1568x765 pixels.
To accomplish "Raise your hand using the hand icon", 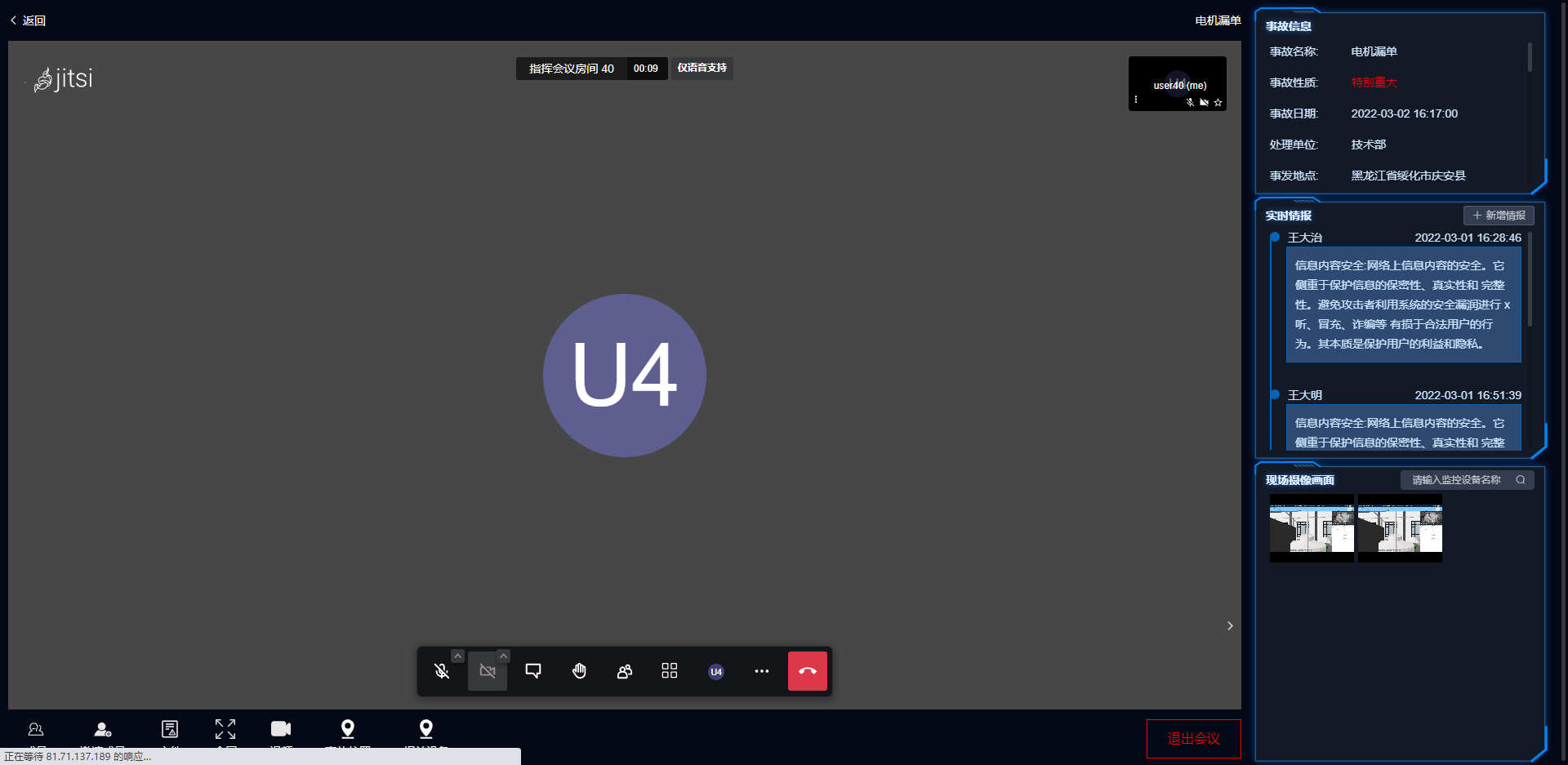I will point(579,671).
